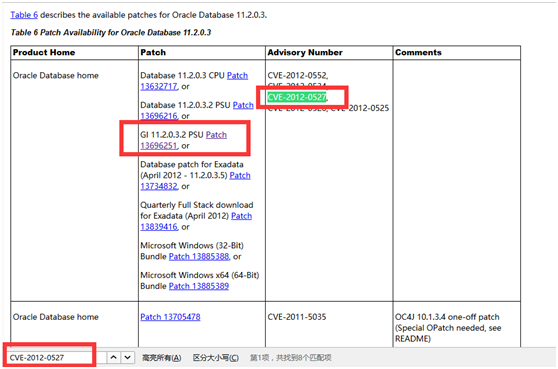558x369 pixels.
Task: Open patch number 13632717 link
Action: [159, 86]
